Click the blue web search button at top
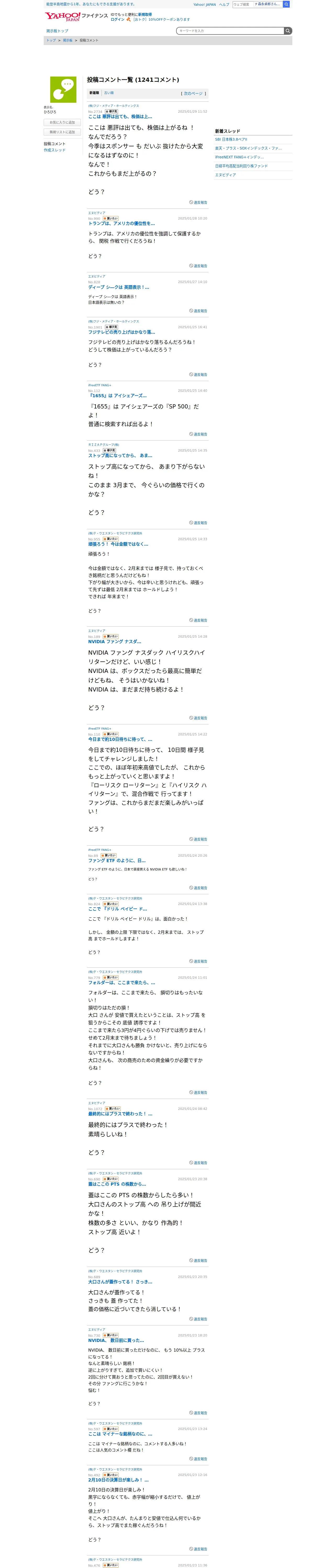Screen dimensions: 336x1568 click(286, 4)
